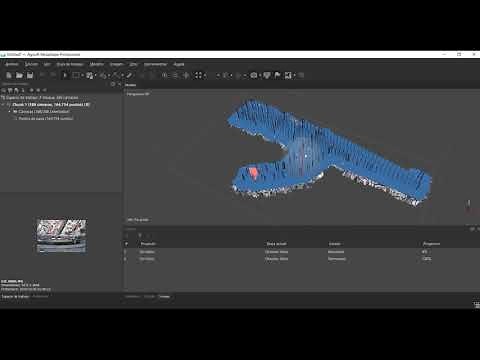
Task: Select the Navigation arrow tool
Action: [x=65, y=75]
